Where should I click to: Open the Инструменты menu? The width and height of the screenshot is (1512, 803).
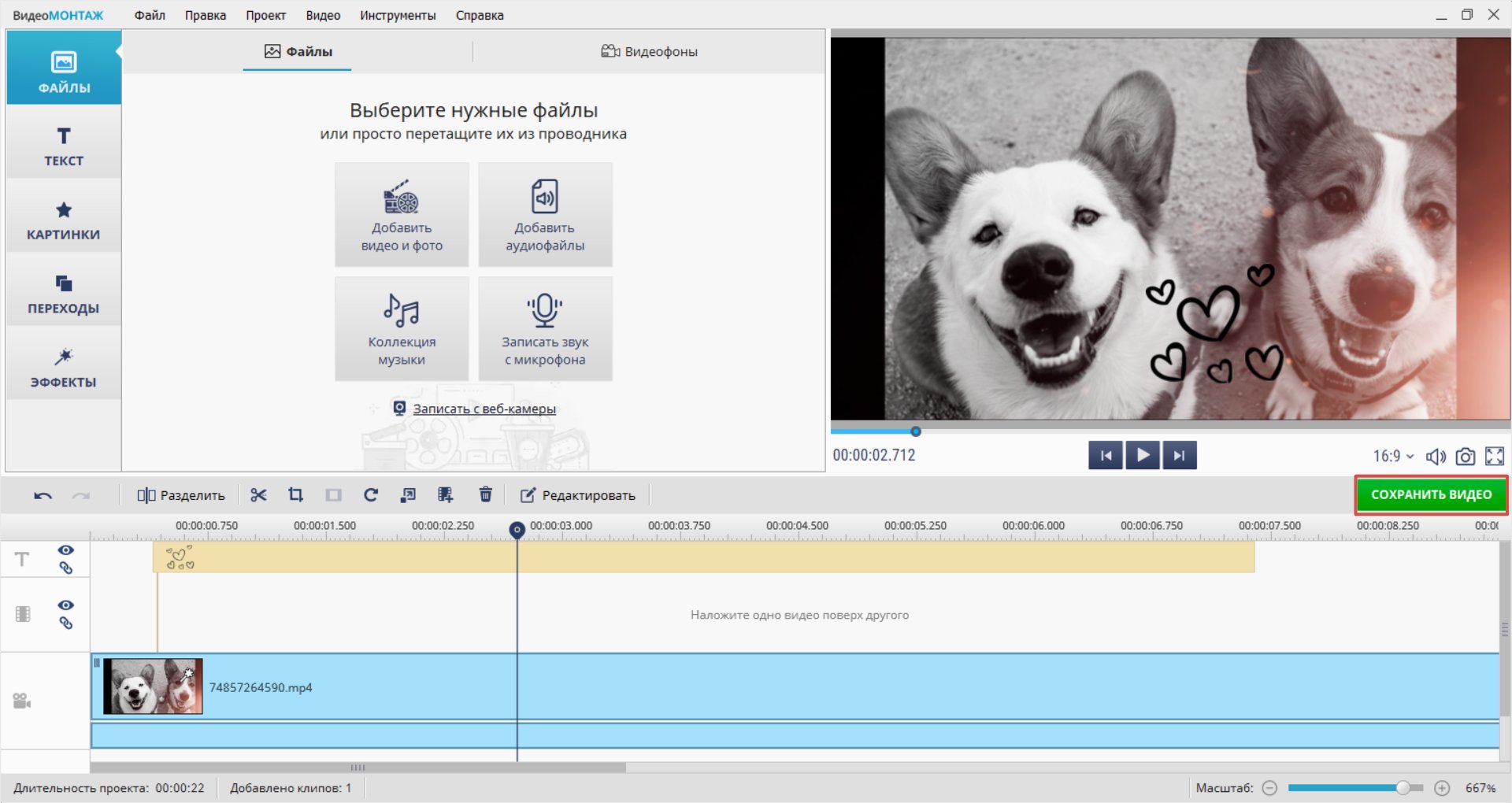[x=398, y=15]
